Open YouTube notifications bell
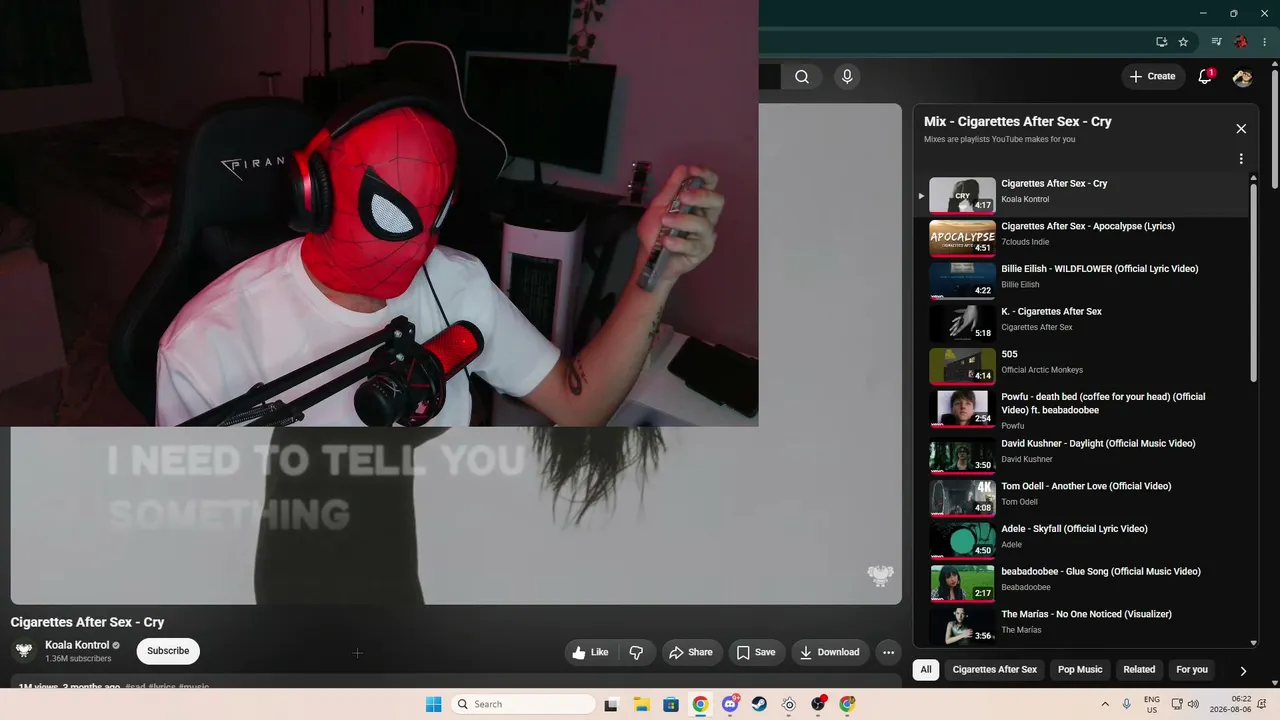 point(1205,77)
